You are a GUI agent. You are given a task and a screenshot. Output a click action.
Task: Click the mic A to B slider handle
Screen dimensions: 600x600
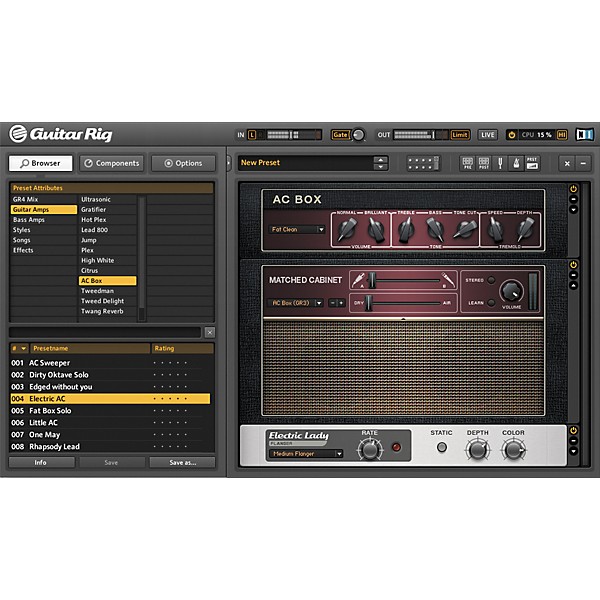[x=372, y=280]
